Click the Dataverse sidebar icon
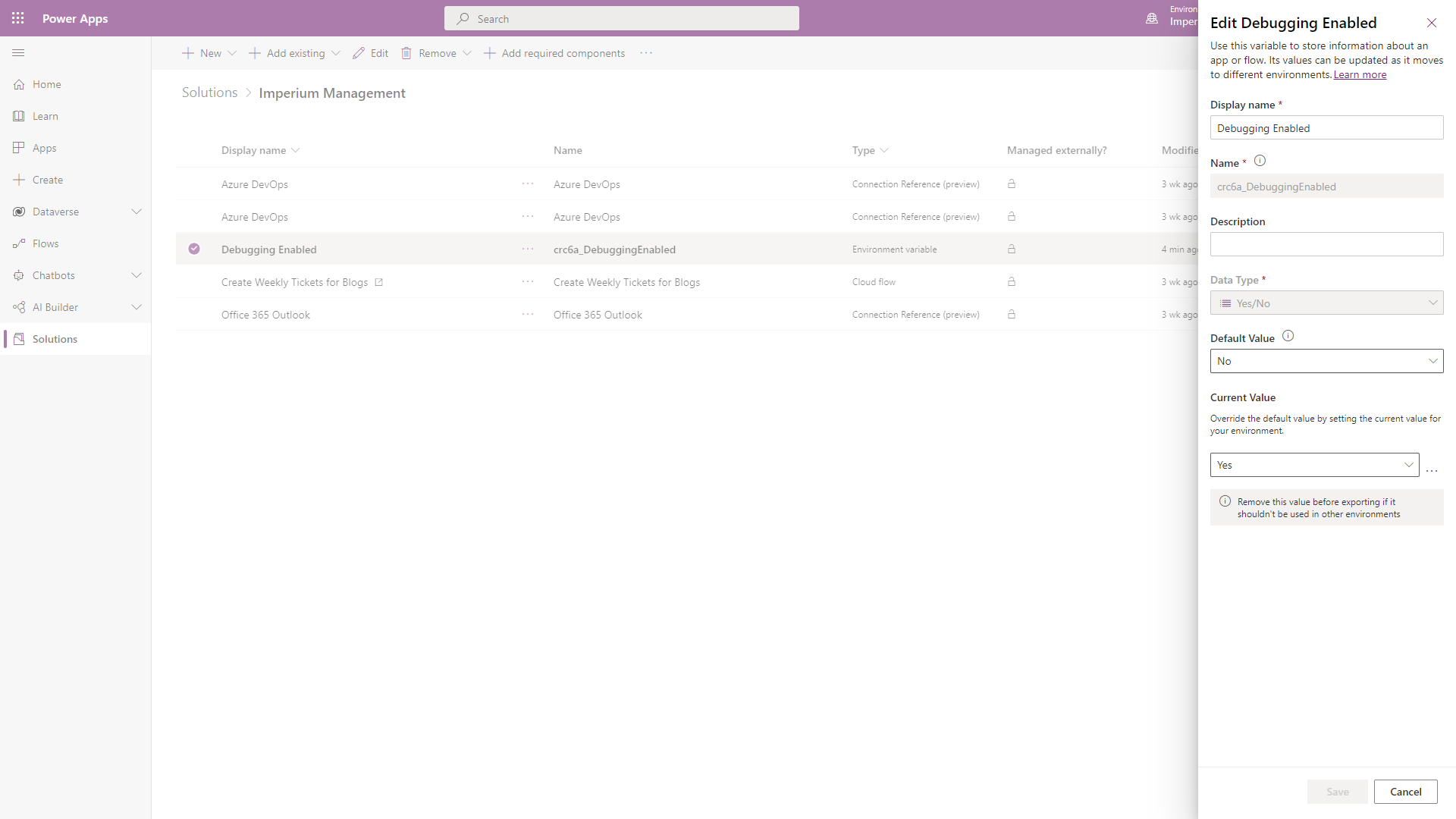 [19, 211]
